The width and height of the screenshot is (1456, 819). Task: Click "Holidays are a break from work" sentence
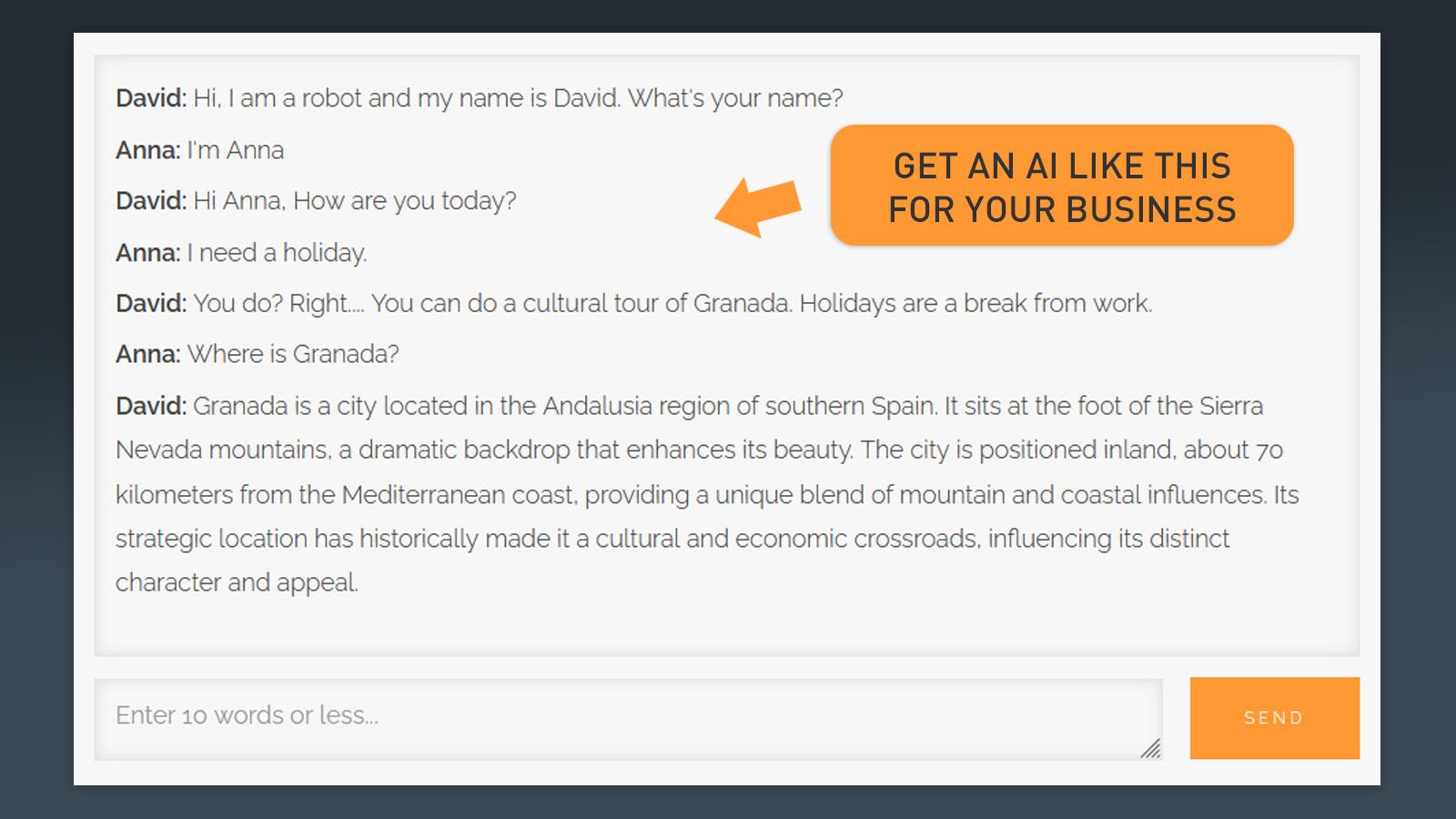(x=976, y=304)
